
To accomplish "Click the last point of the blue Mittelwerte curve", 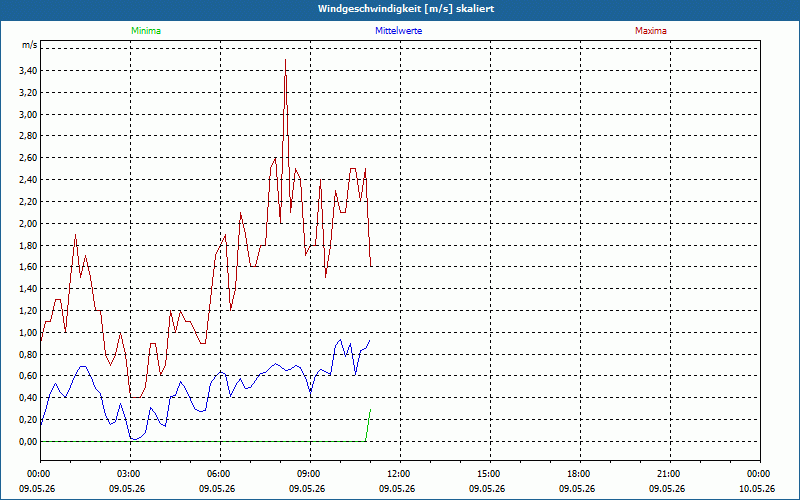I will click(x=369, y=341).
